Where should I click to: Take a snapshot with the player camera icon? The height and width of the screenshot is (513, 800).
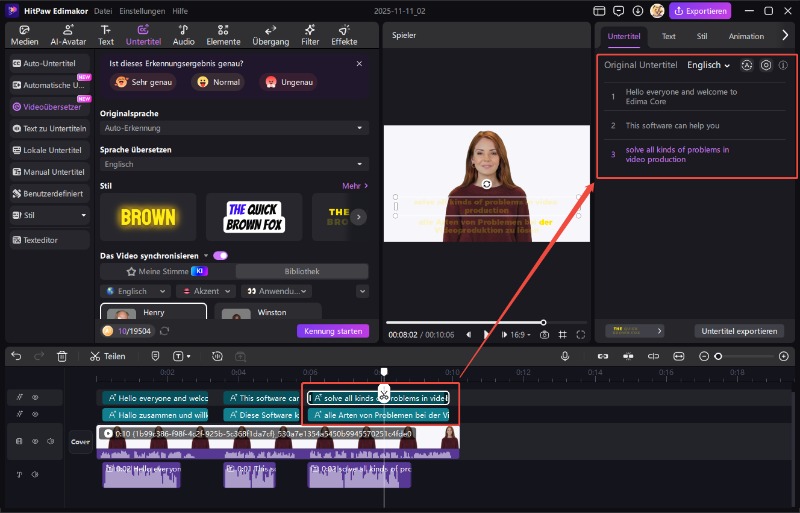[544, 334]
